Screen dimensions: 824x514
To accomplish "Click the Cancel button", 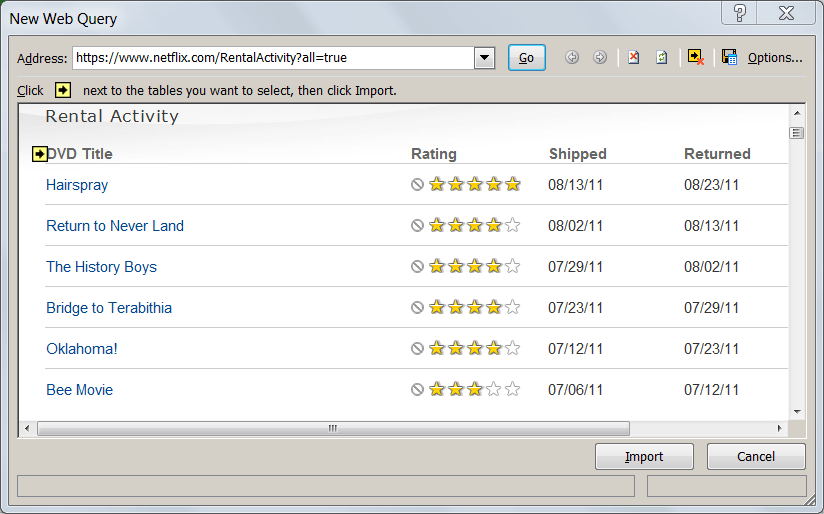I will click(756, 456).
